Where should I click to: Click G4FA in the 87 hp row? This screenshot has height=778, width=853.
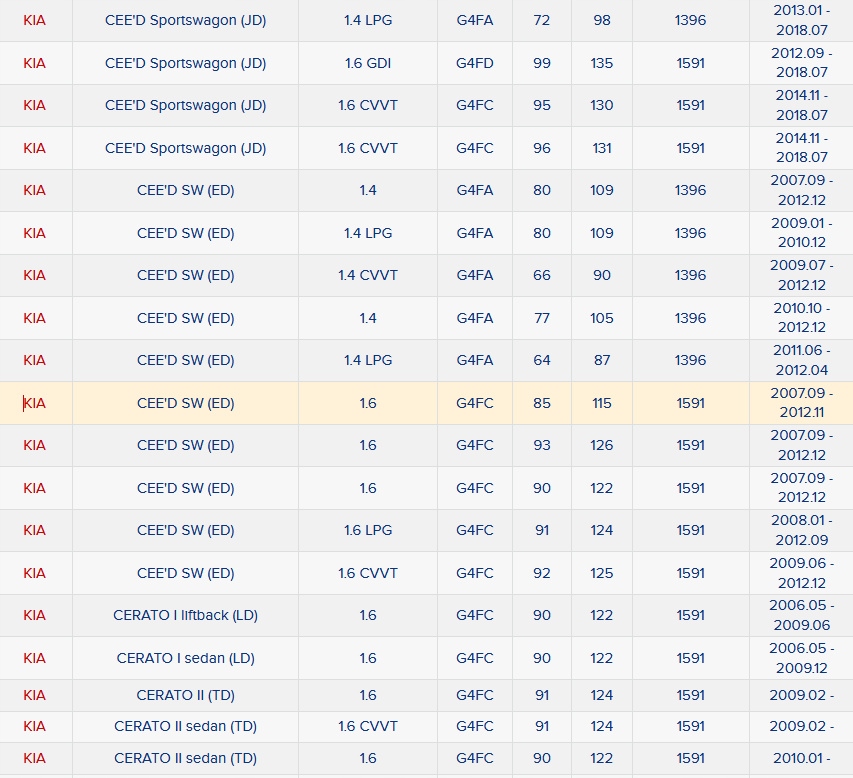point(474,360)
